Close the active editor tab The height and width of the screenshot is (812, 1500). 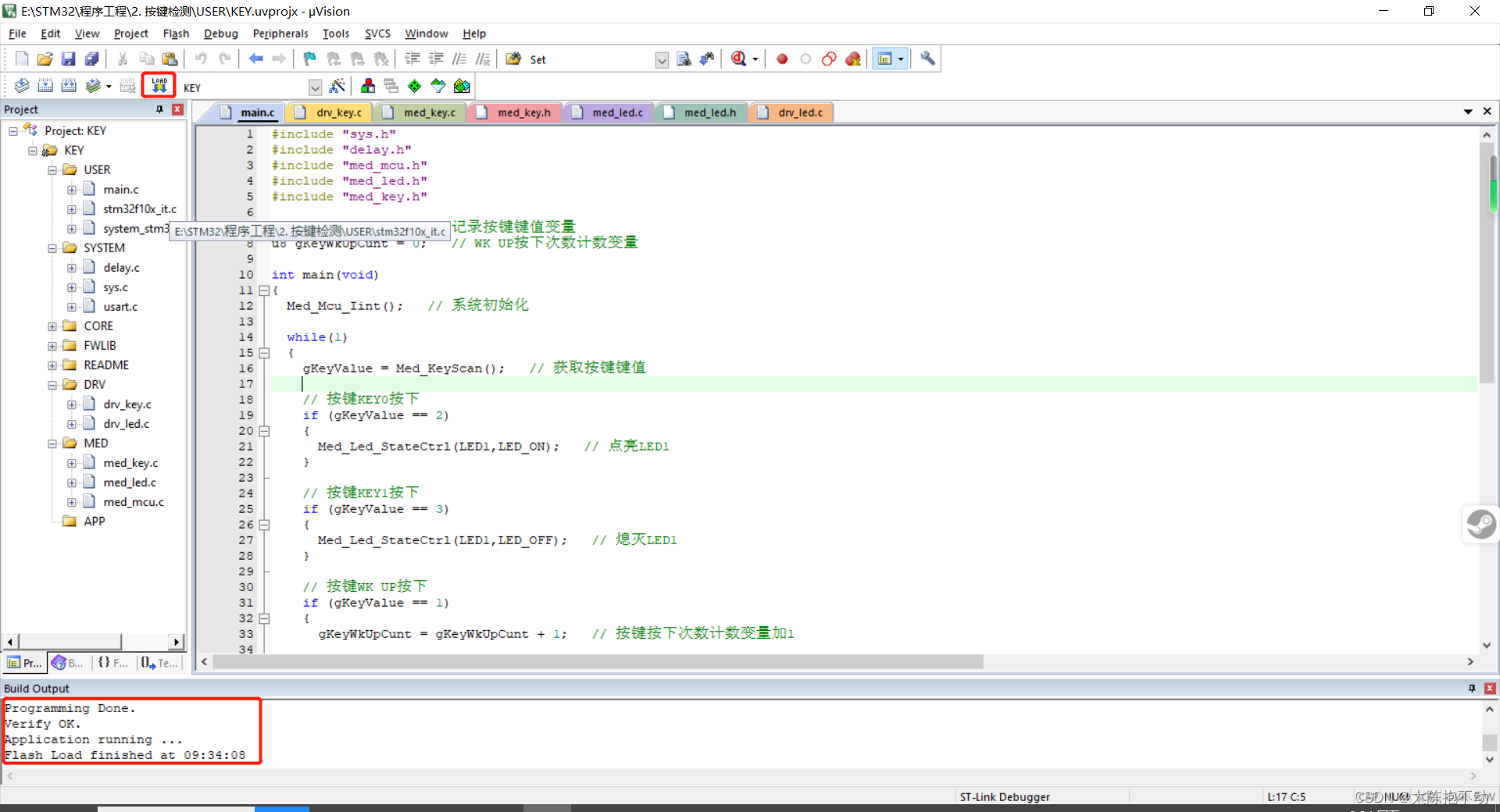(1487, 112)
